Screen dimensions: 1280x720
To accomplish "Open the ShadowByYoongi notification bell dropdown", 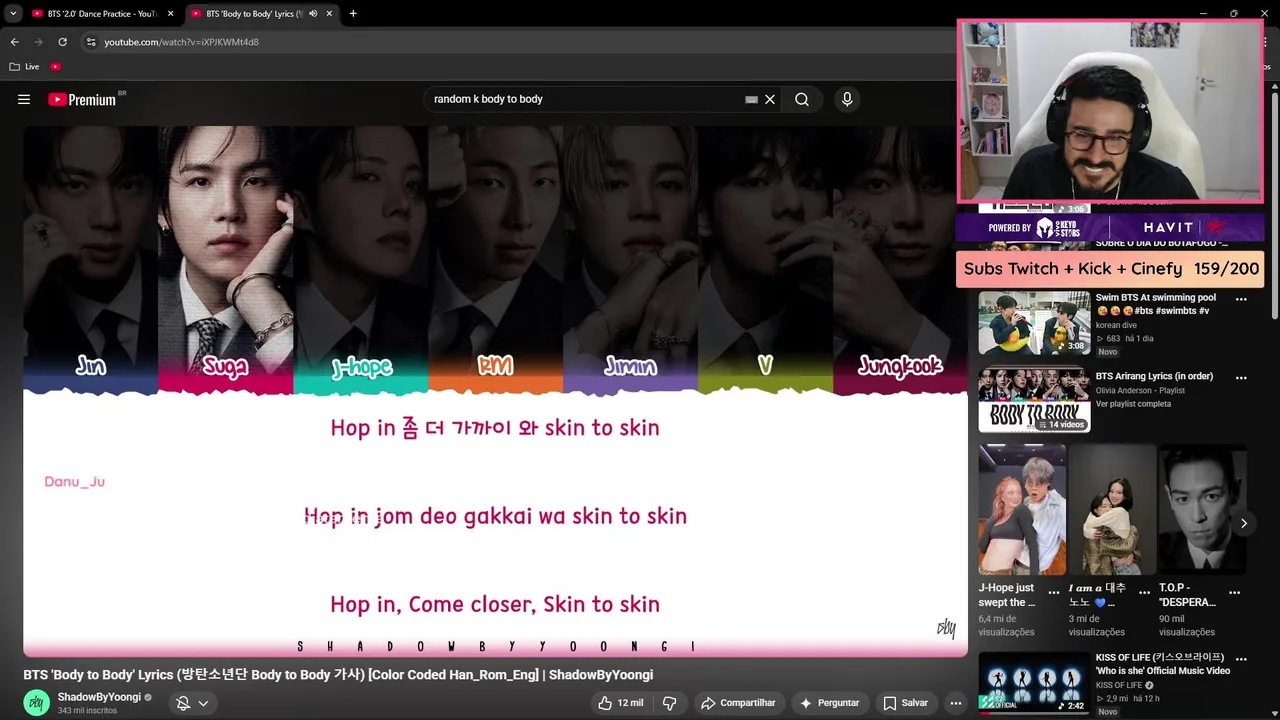I will click(x=192, y=703).
